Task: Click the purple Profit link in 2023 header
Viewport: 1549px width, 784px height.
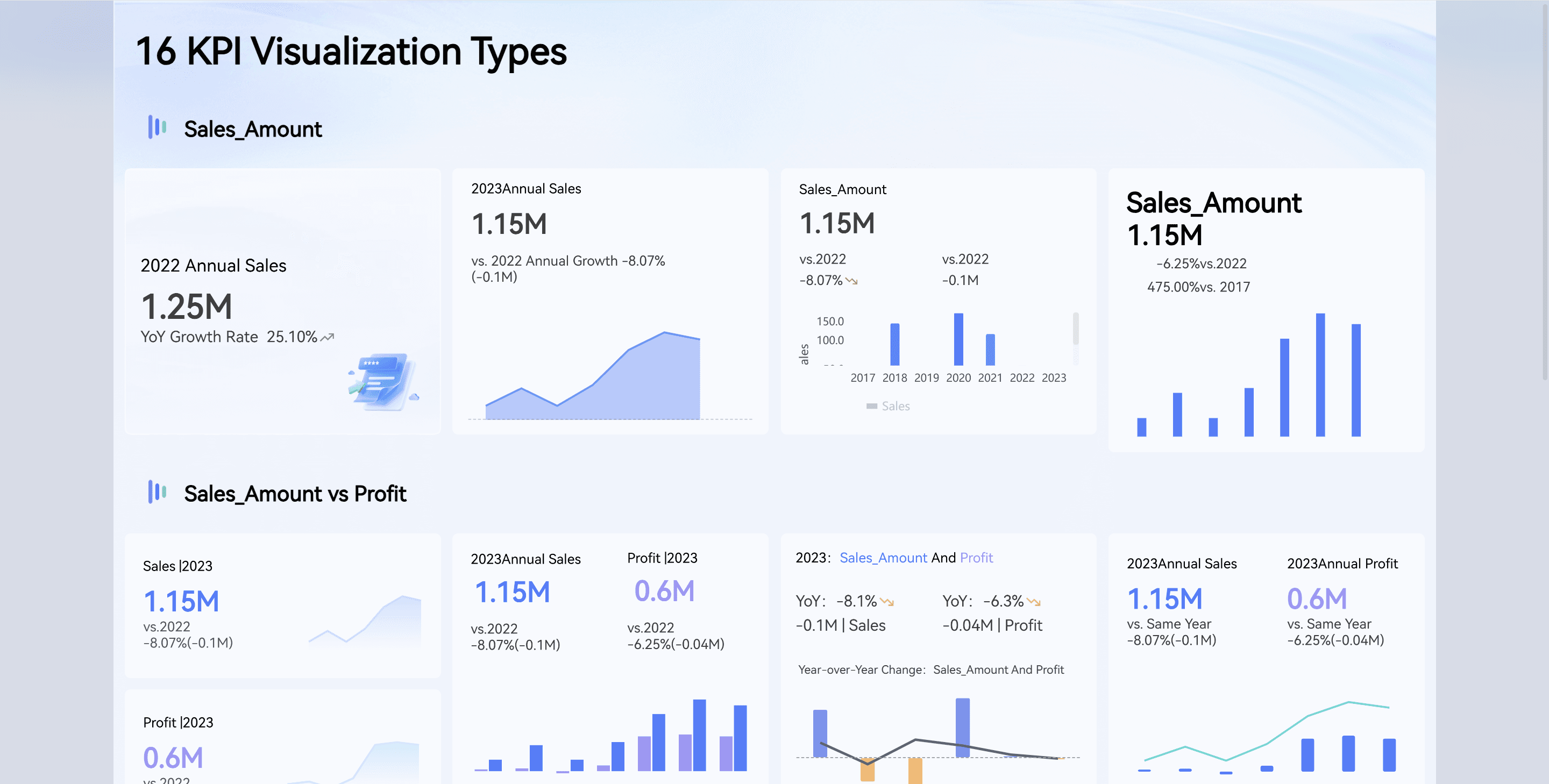Action: [x=976, y=558]
